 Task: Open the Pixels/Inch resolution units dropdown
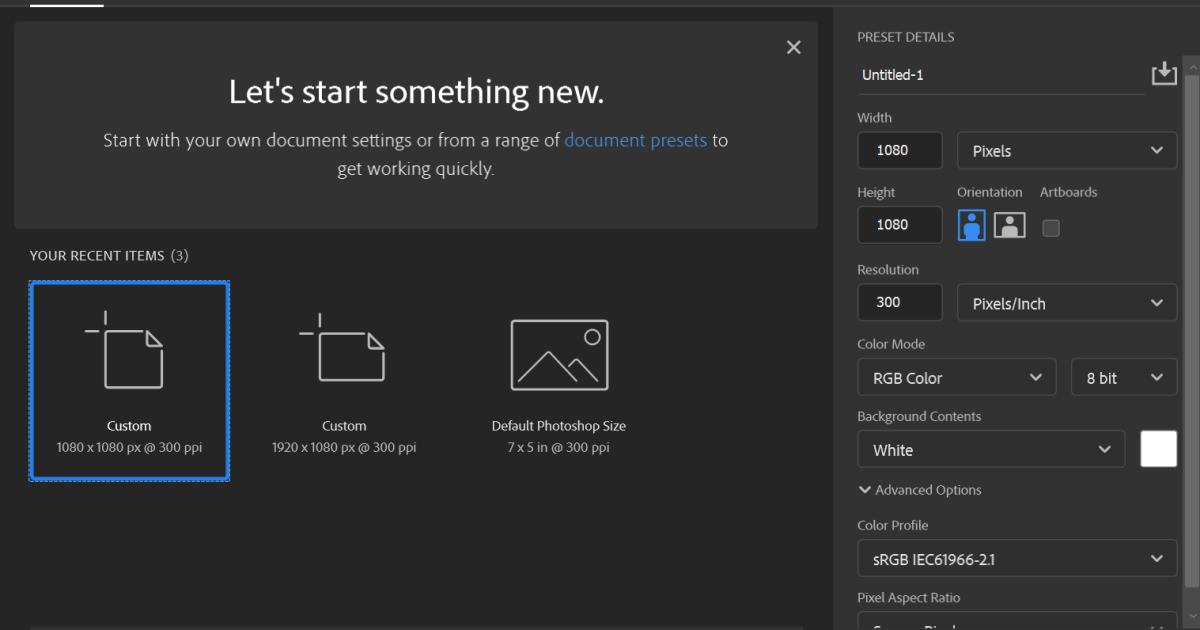[x=1068, y=303]
